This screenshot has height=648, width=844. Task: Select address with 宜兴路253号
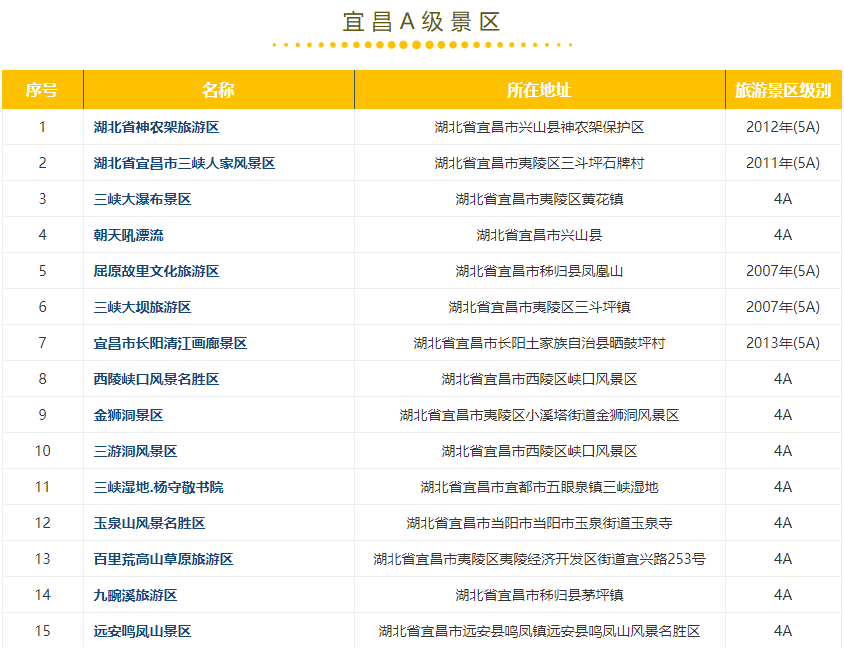click(x=539, y=560)
